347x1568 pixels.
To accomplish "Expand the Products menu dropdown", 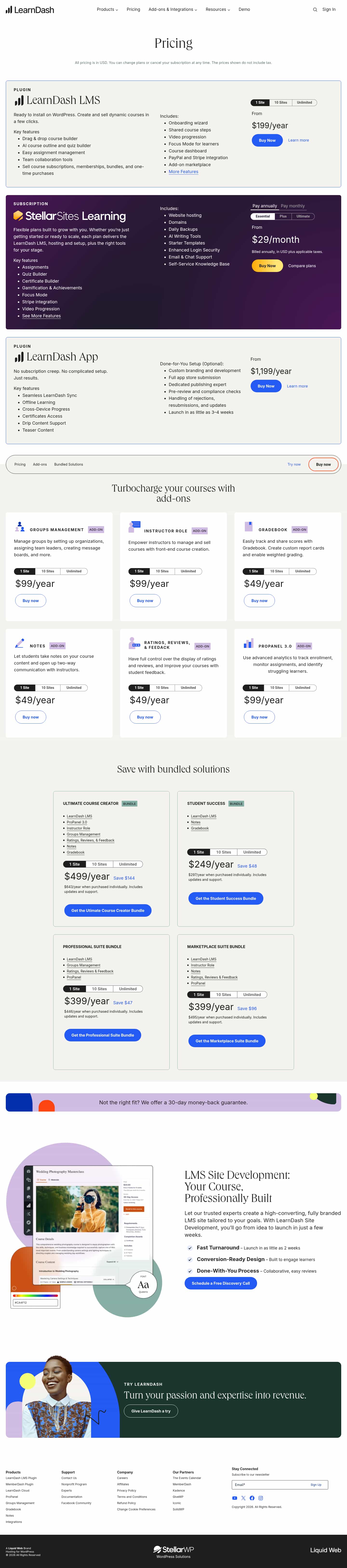I will click(107, 10).
